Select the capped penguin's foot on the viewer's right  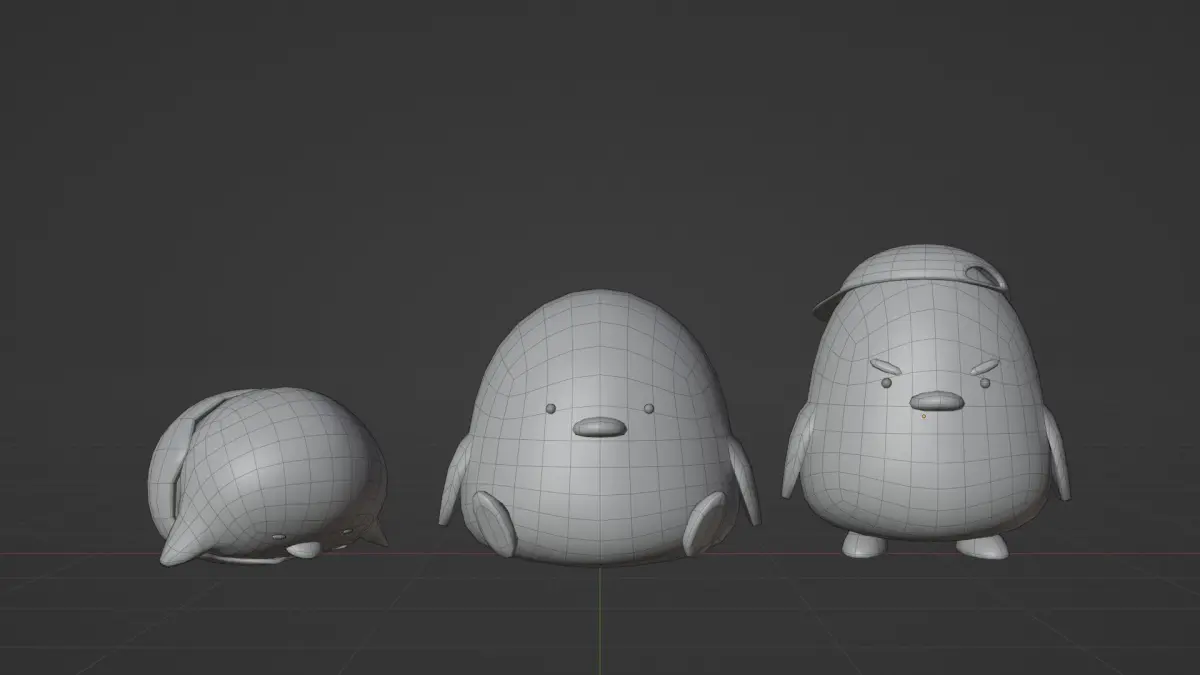(981, 547)
